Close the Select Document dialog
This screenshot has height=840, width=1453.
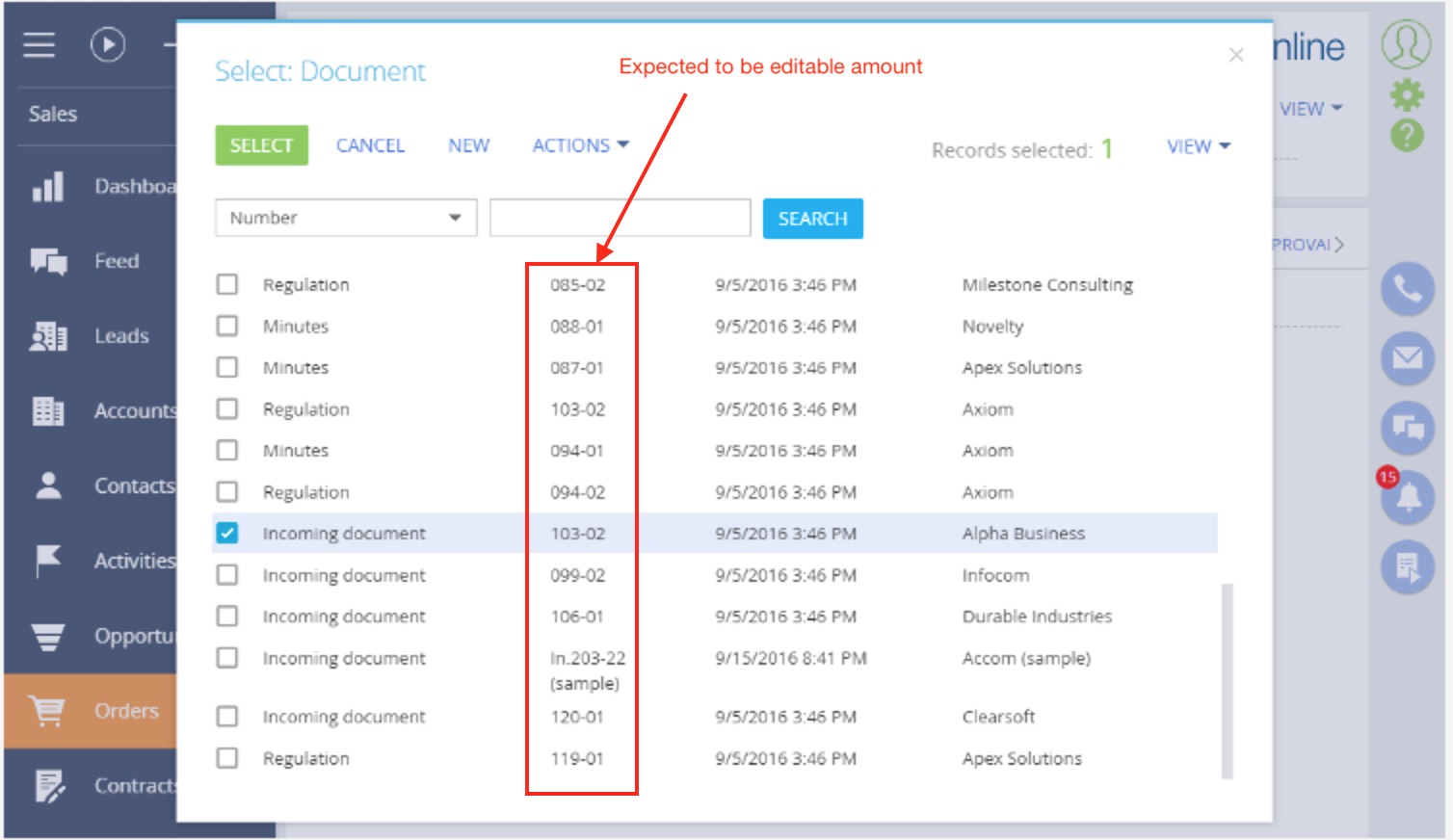coord(1236,55)
